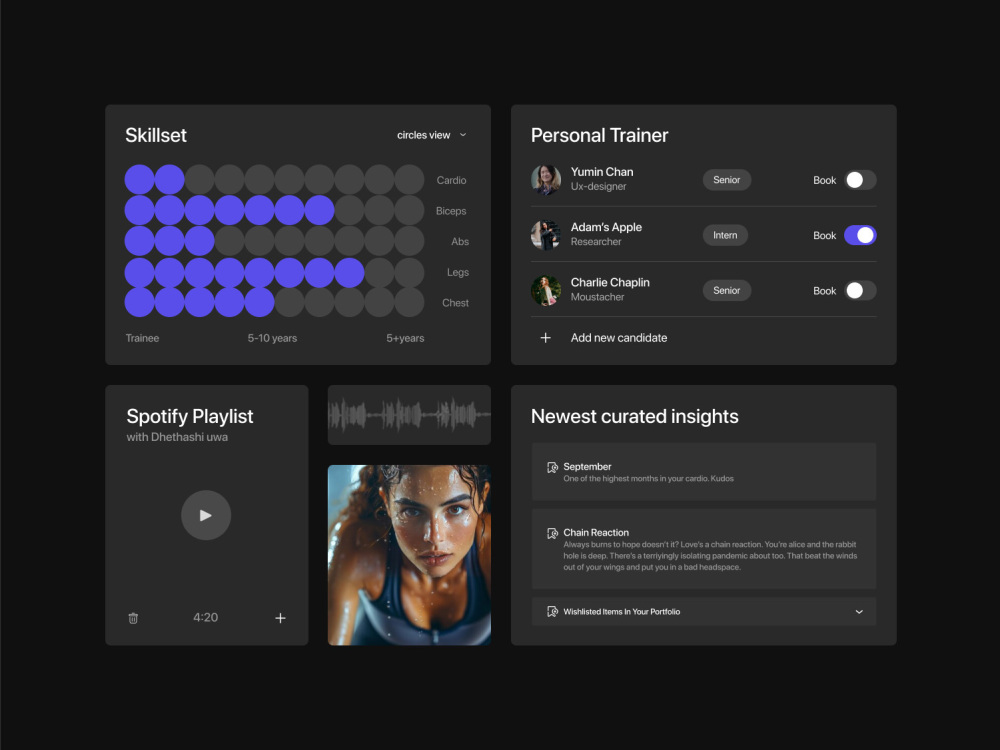
Task: Click the 4:20 track duration
Action: point(205,617)
